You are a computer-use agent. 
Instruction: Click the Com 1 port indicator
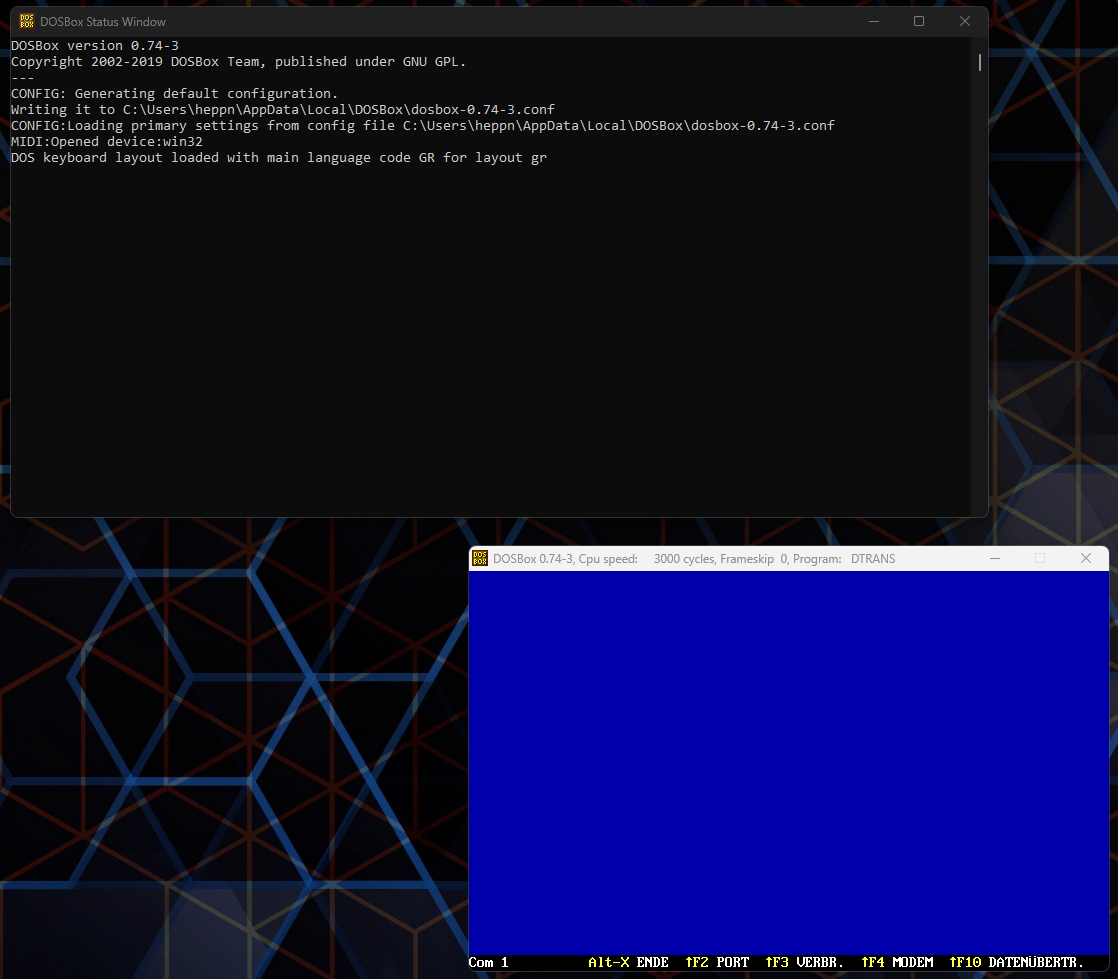488,962
